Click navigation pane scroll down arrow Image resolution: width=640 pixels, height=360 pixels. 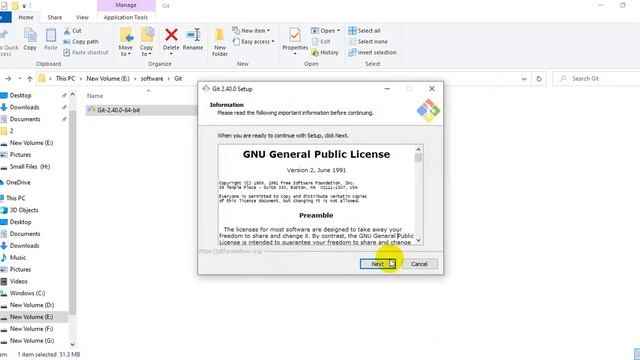pos(73,345)
